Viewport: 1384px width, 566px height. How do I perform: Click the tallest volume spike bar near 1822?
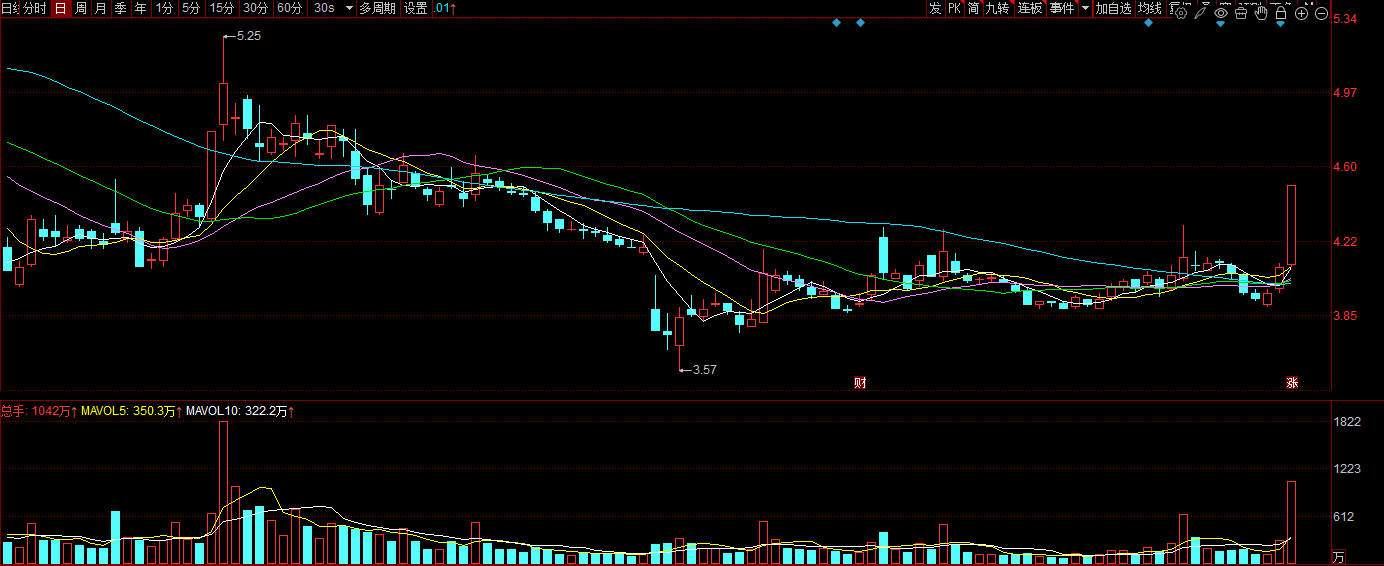[223, 493]
